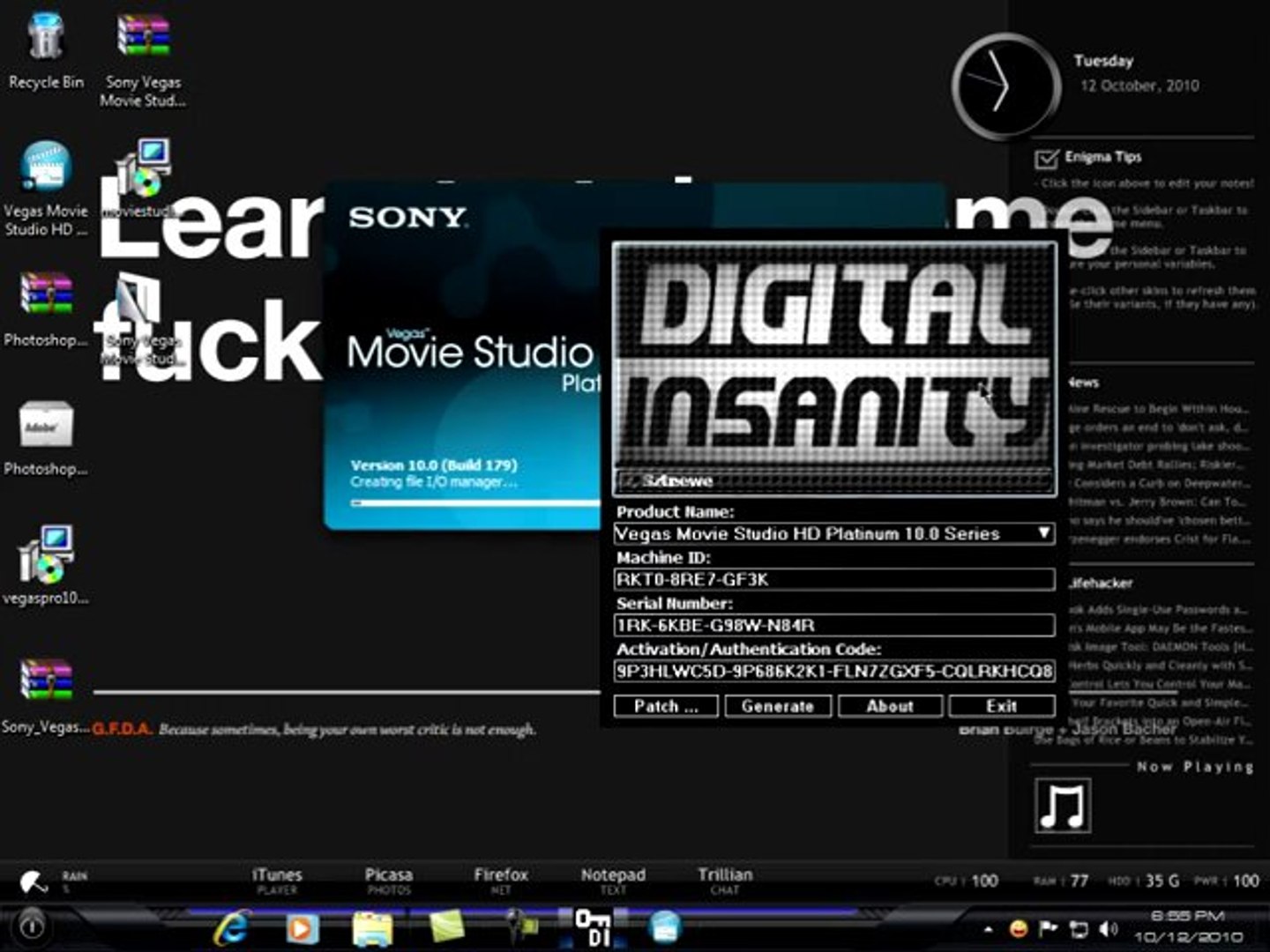Click 'Version 10.0 (Build 179)' on splash
Screen dimensions: 1270x952
click(434, 465)
